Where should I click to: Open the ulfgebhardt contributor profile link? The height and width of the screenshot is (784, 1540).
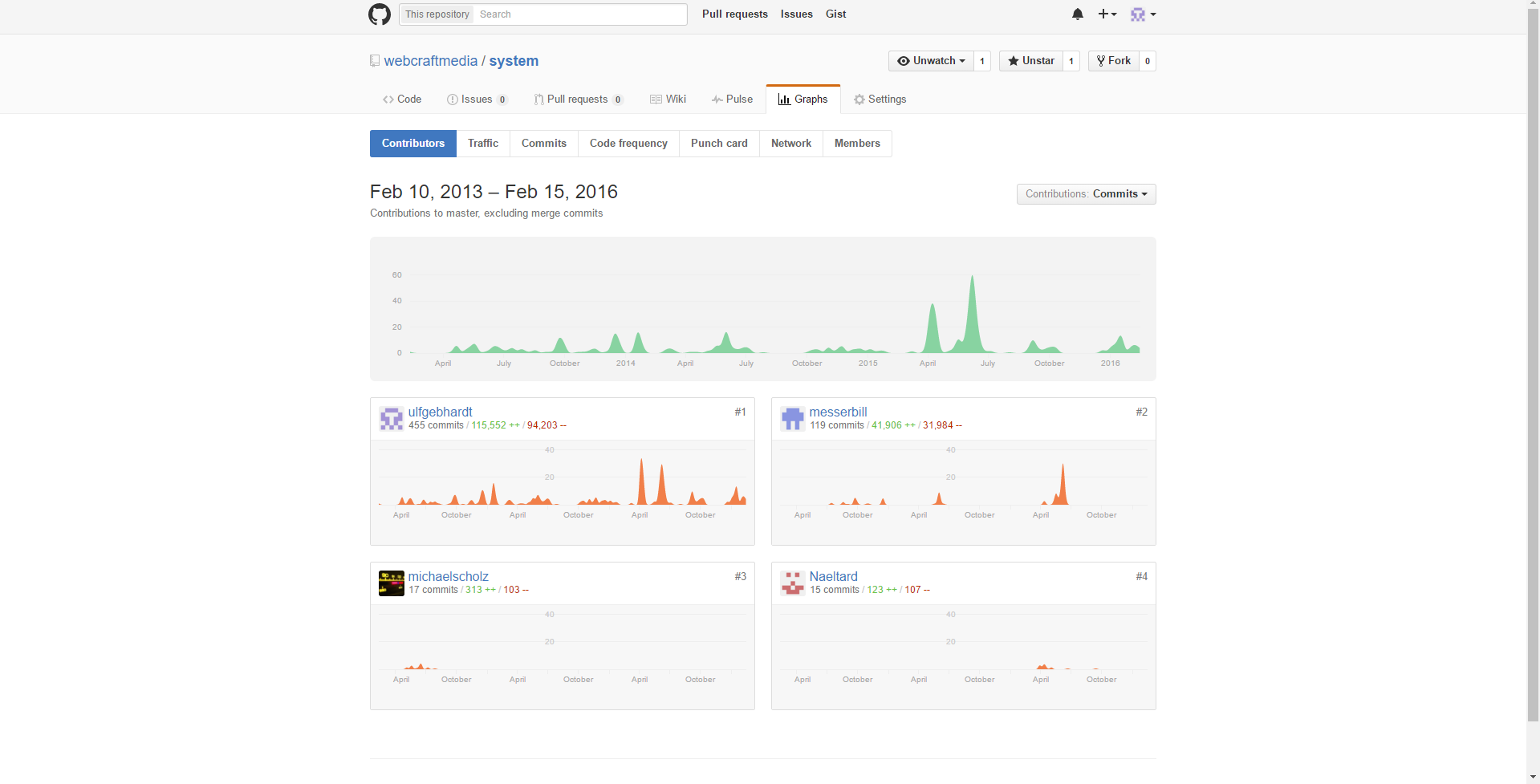pyautogui.click(x=440, y=412)
